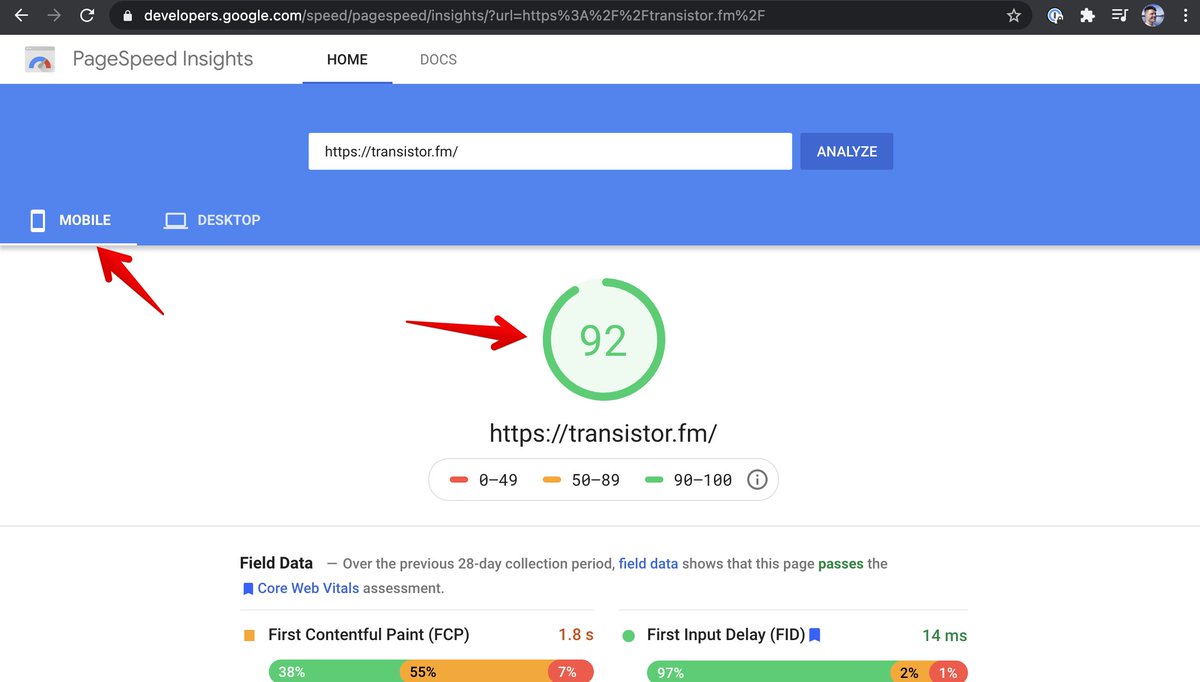
Task: Open the Chrome three-dot menu
Action: coord(1184,16)
